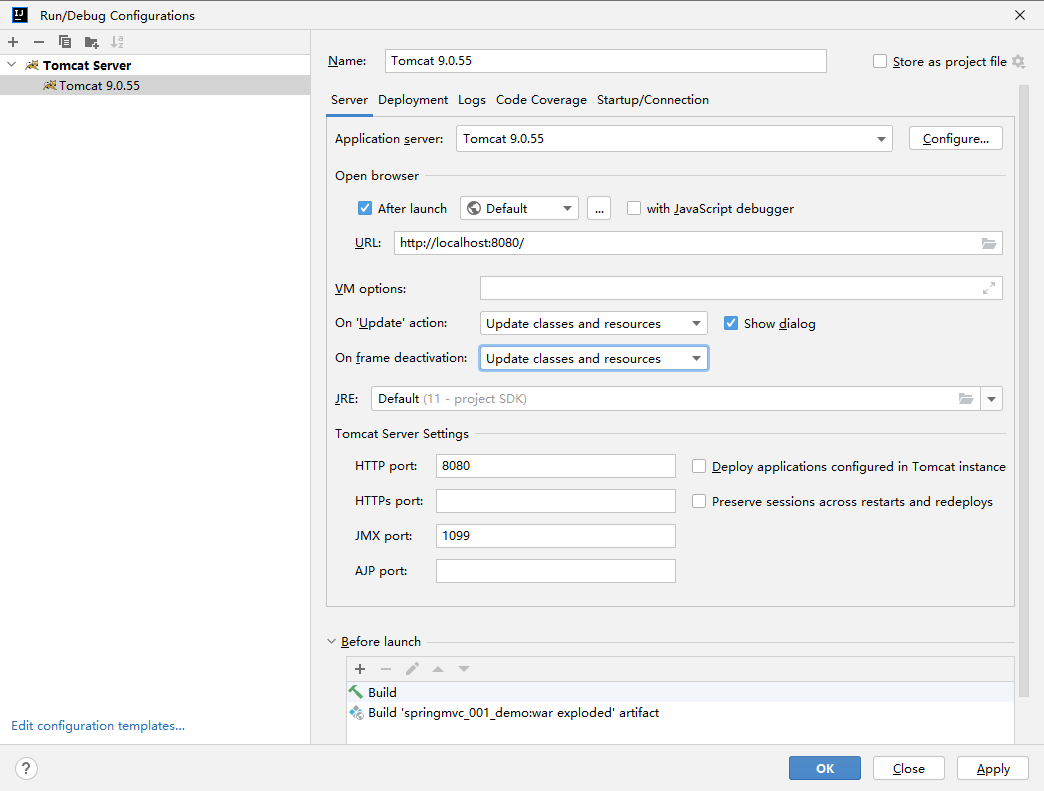Click the Configure... button
The width and height of the screenshot is (1044, 791).
click(x=955, y=138)
